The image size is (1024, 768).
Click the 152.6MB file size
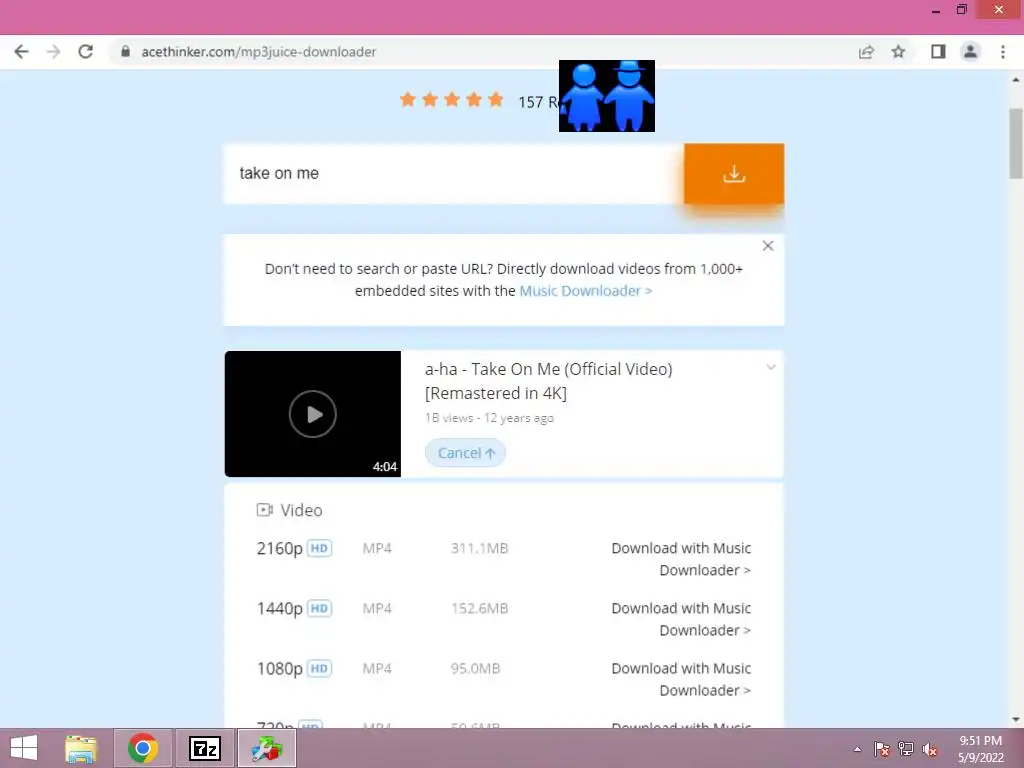(479, 609)
